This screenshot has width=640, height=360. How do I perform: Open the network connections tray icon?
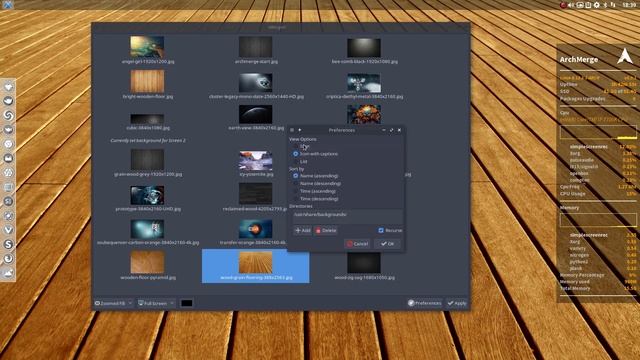tap(613, 5)
